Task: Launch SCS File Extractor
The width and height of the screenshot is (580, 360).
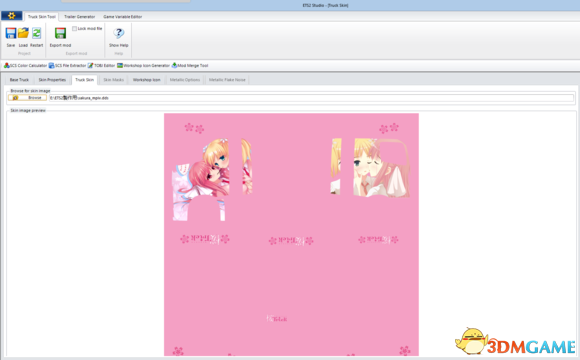Action: 67,65
